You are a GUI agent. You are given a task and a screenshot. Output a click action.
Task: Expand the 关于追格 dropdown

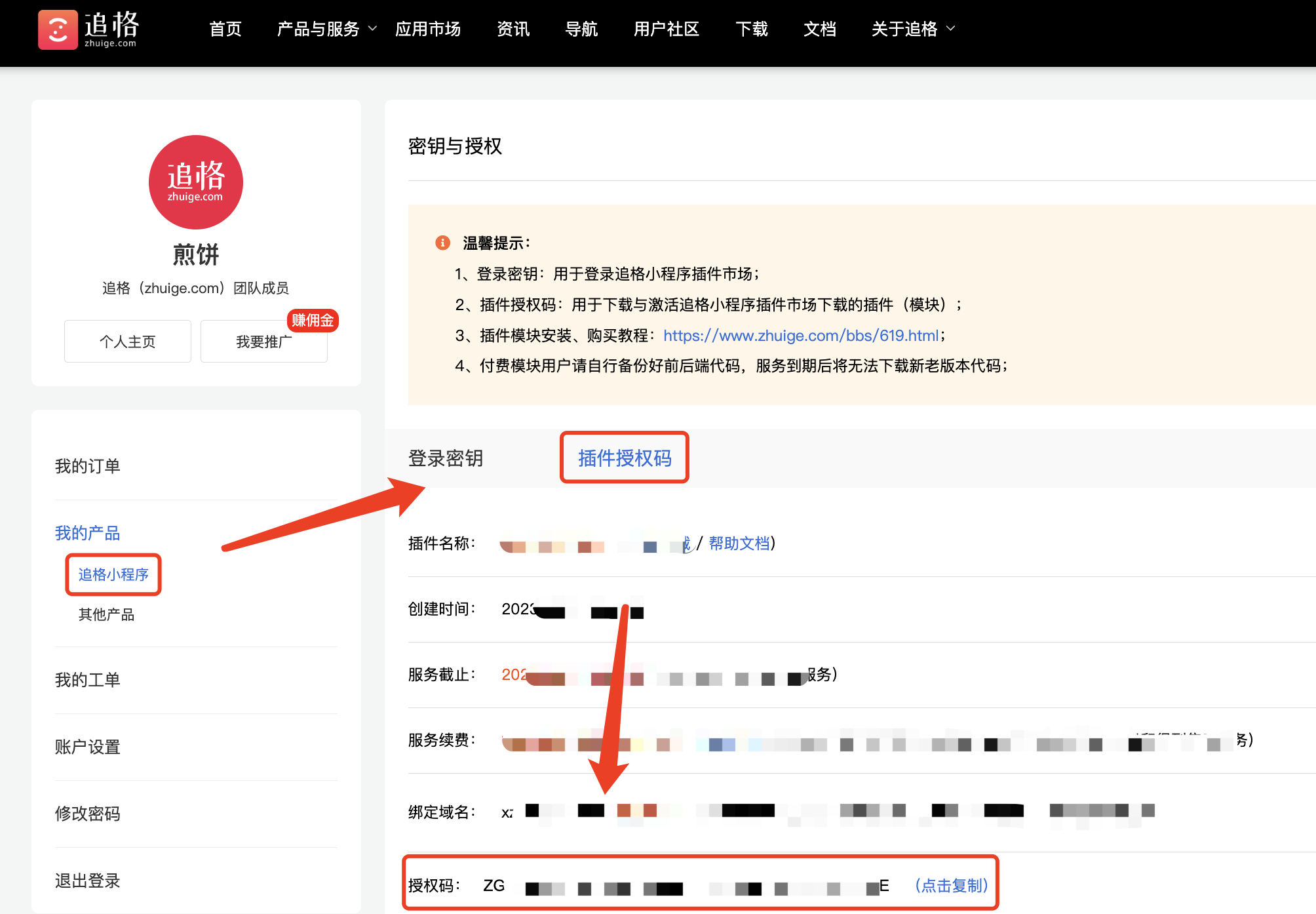click(914, 29)
